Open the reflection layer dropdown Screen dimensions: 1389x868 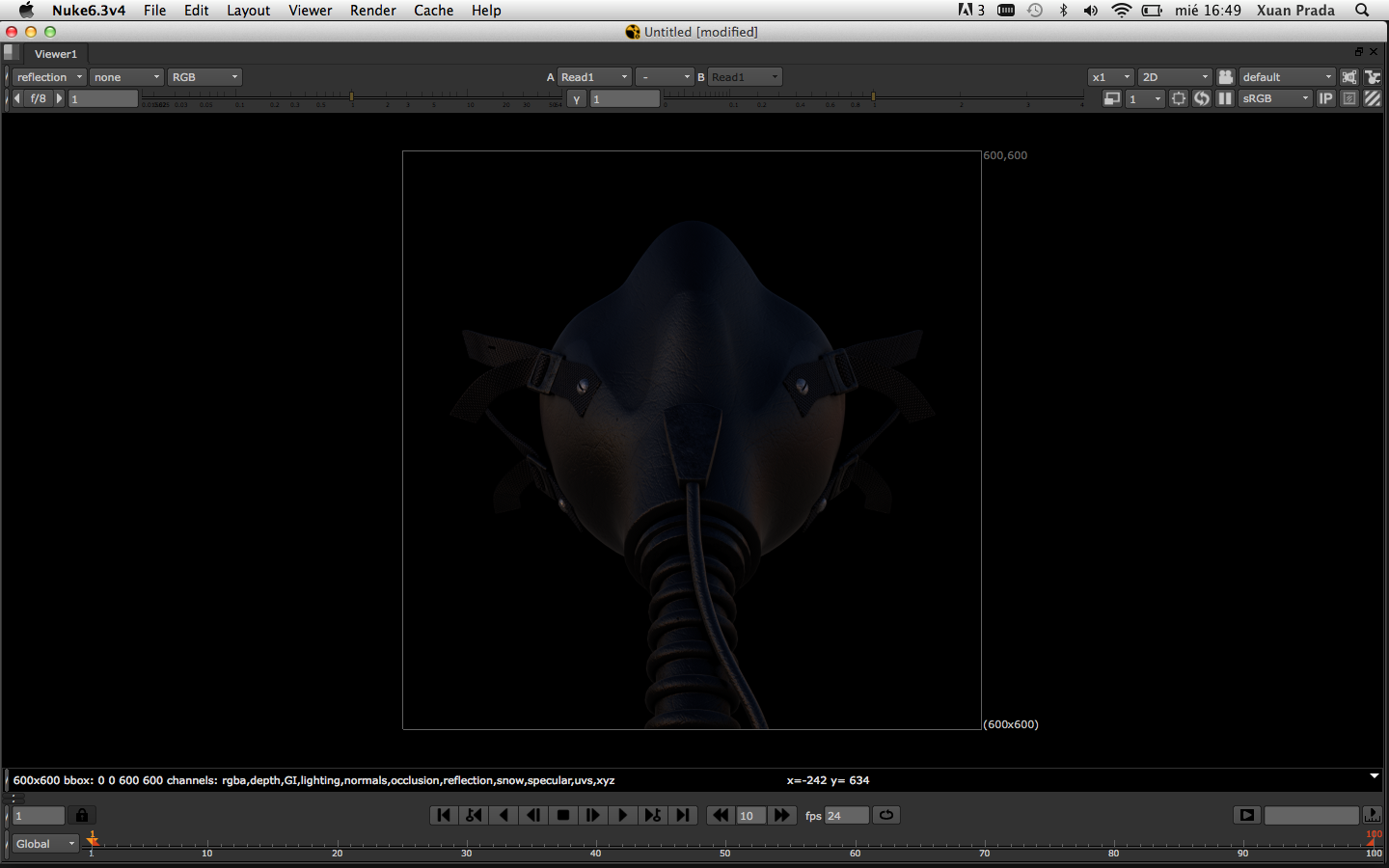[x=49, y=77]
